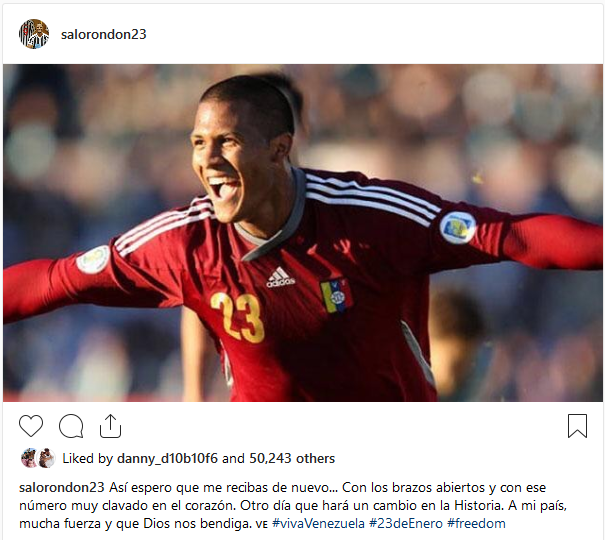The height and width of the screenshot is (540, 605).
Task: Open danny_d10b10f6 profile link
Action: tap(167, 458)
